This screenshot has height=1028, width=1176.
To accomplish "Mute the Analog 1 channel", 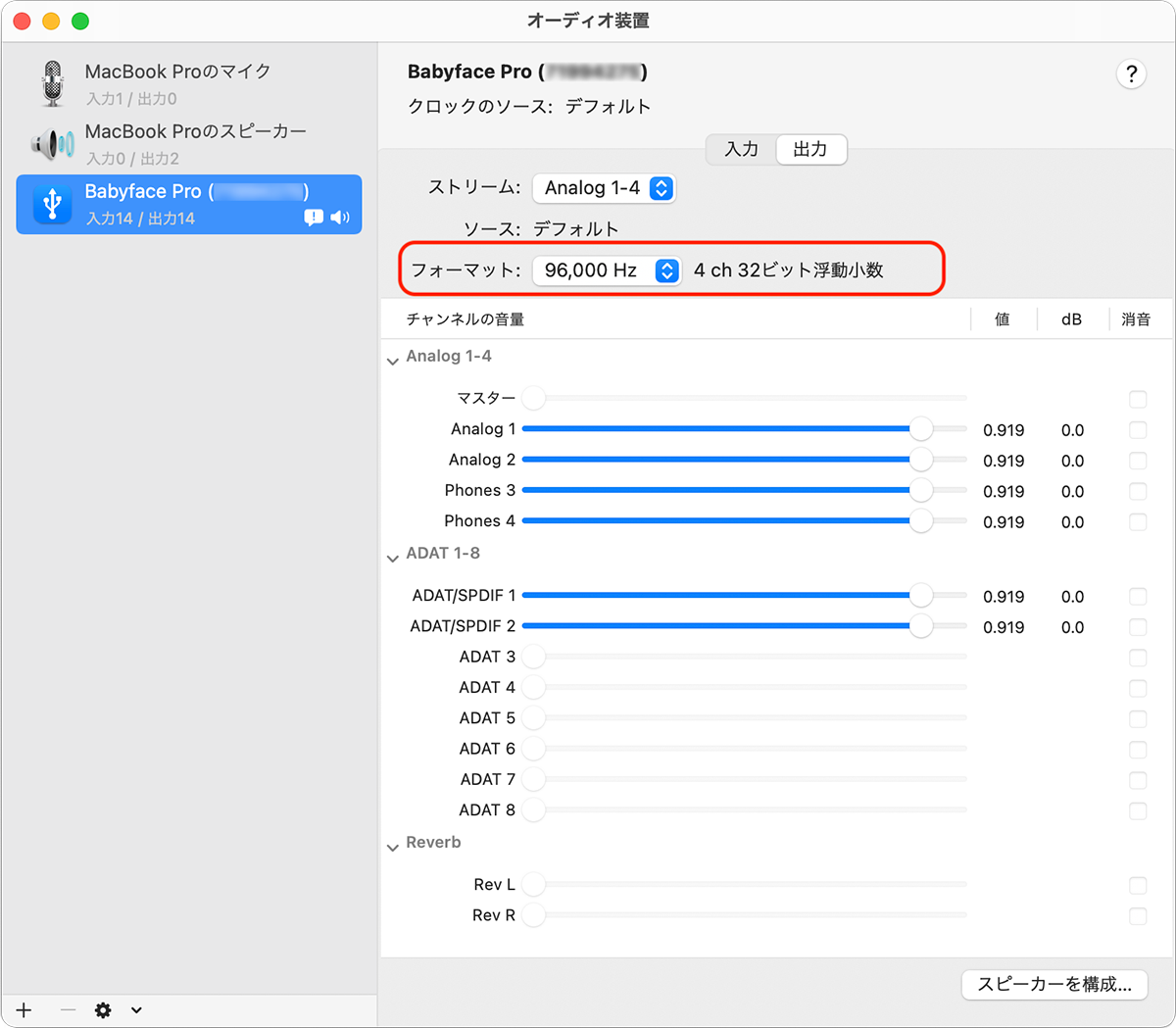I will click(x=1137, y=430).
